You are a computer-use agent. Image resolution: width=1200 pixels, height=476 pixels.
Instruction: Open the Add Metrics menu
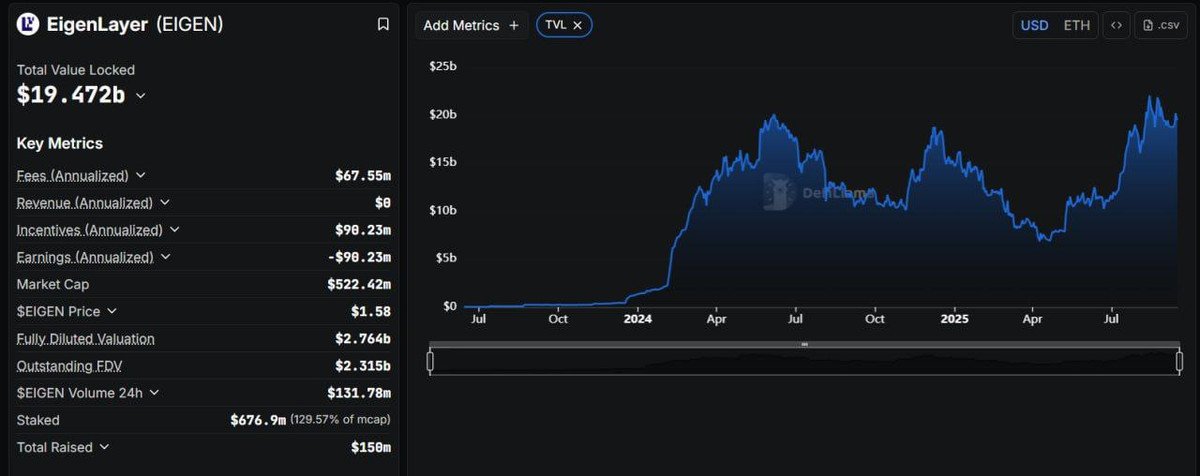(471, 25)
